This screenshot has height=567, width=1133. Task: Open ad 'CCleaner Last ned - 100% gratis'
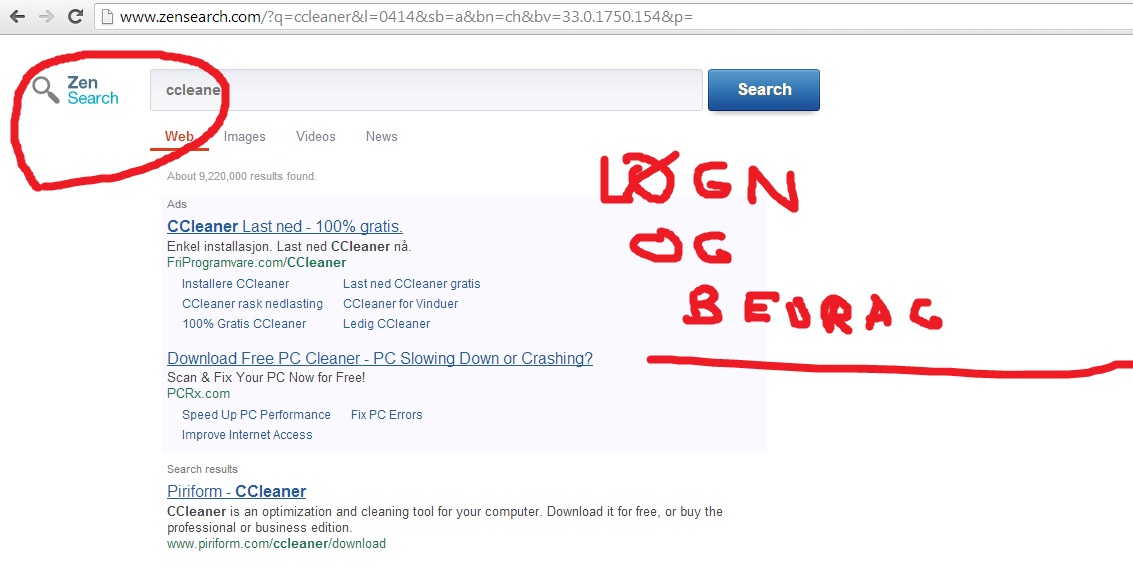pos(285,226)
